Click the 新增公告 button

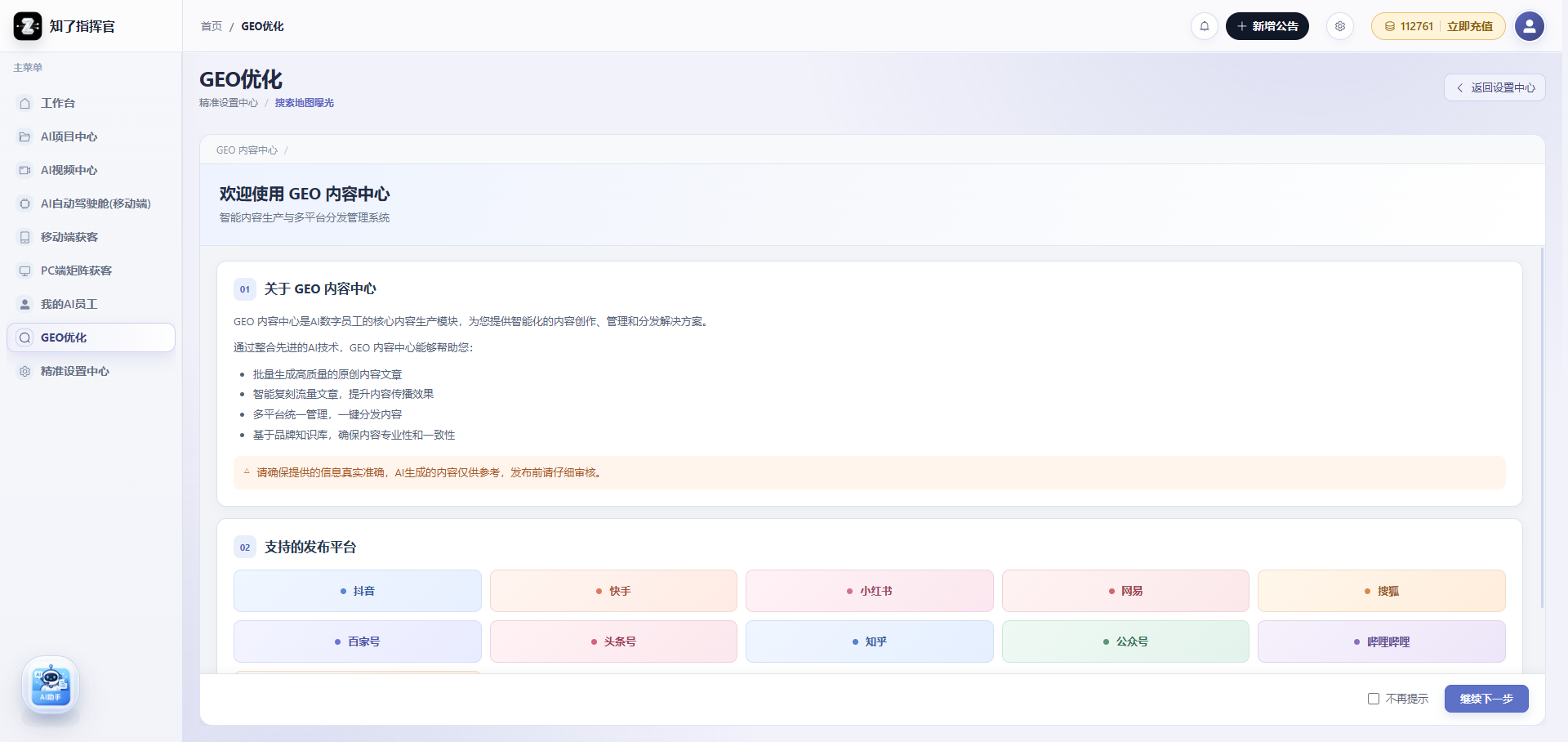tap(1267, 26)
